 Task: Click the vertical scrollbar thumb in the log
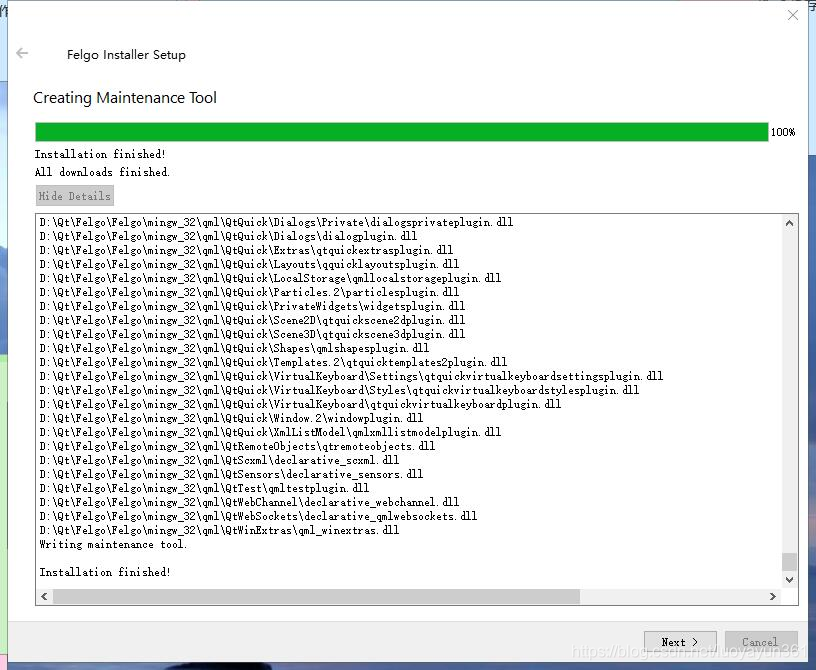789,562
